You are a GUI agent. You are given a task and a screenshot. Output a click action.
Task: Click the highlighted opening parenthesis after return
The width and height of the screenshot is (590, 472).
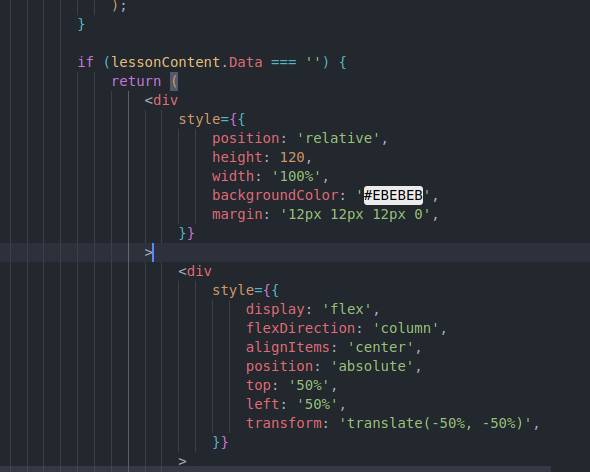pos(174,81)
